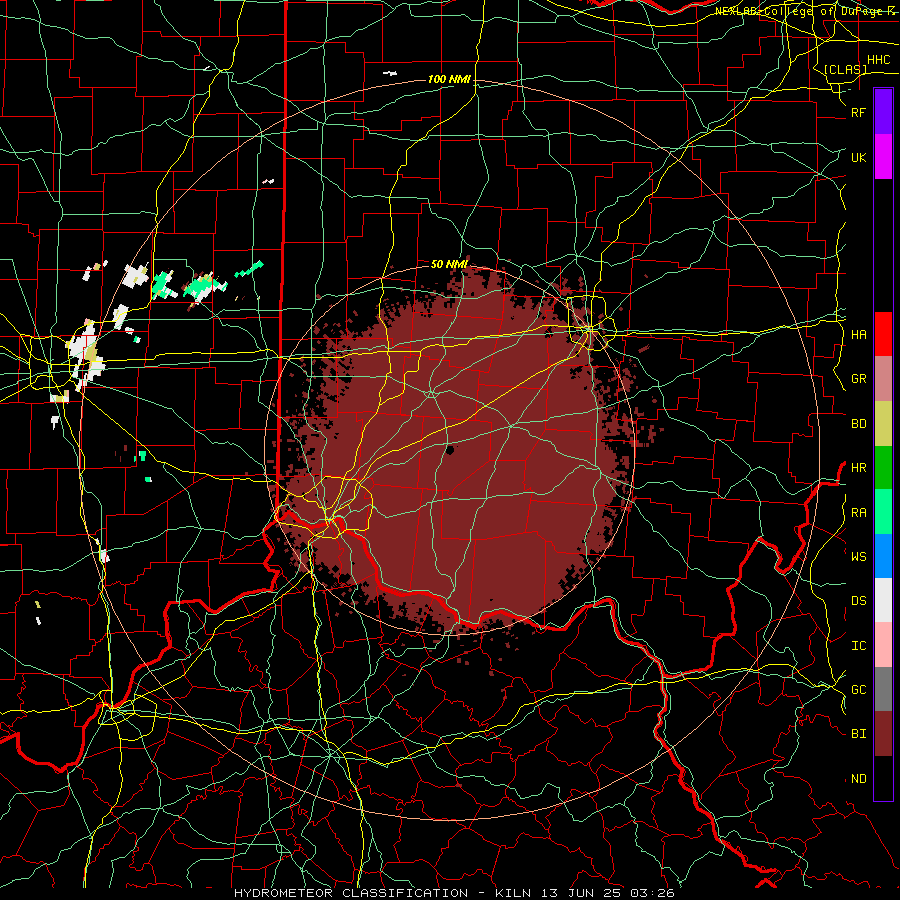Click the HA legend label
This screenshot has height=900, width=900.
tap(858, 335)
